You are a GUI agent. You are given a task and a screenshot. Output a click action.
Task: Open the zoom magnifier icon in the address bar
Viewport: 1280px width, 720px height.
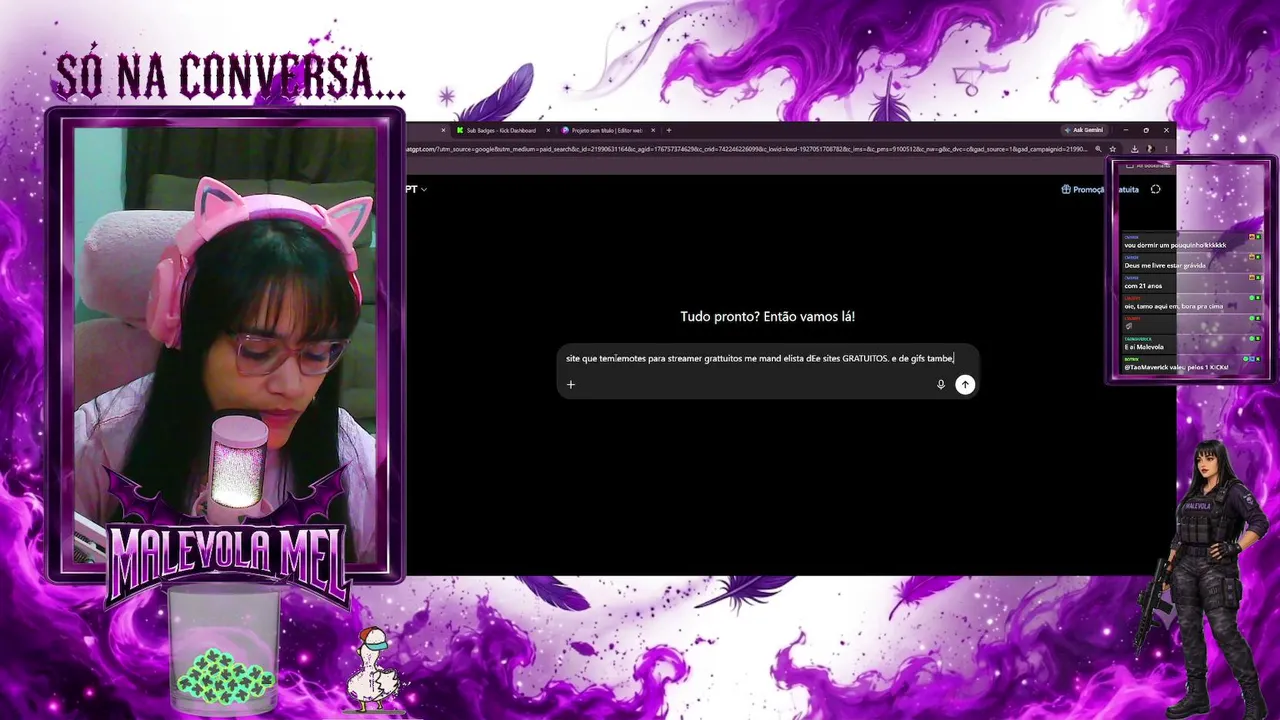1098,149
